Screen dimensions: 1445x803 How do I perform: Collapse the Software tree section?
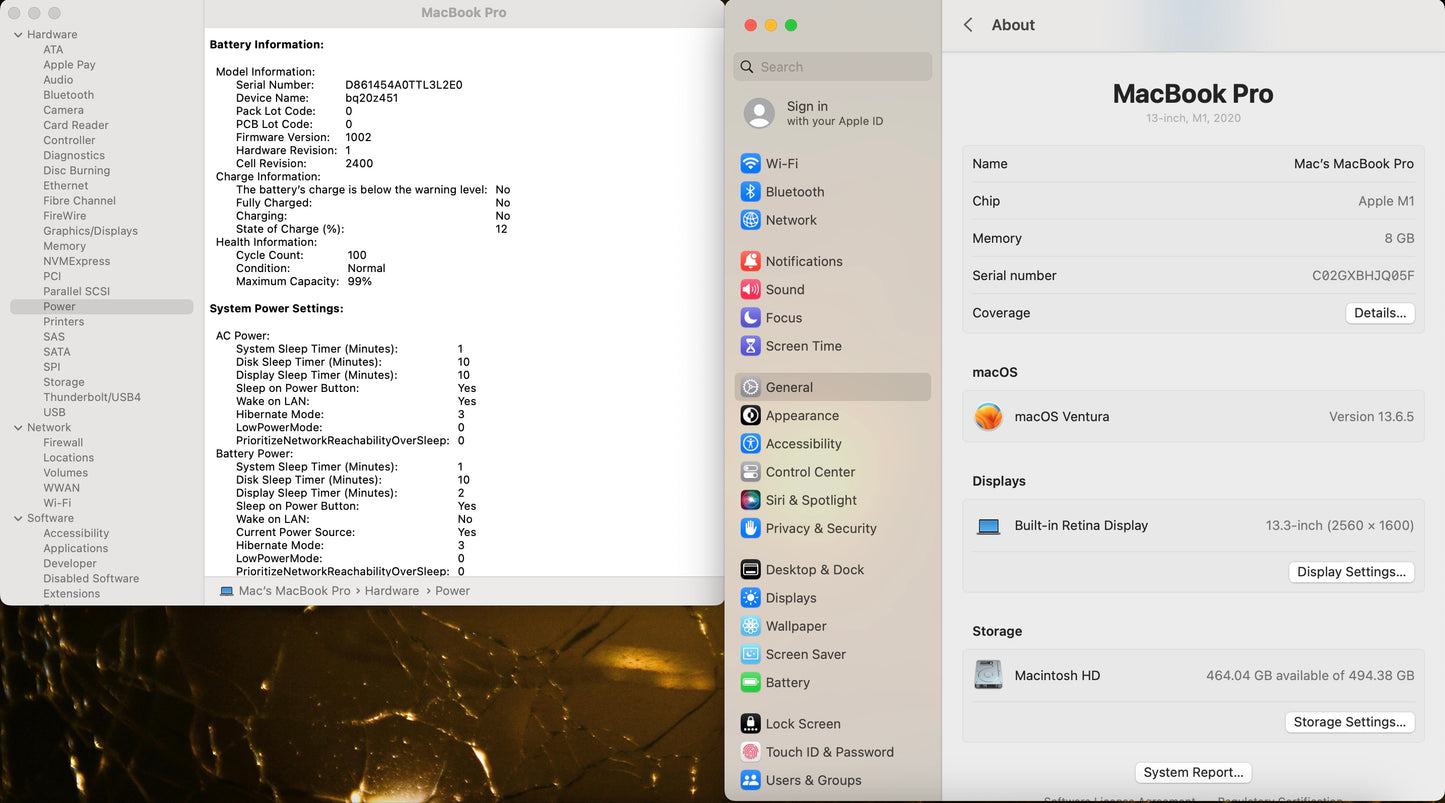click(18, 518)
